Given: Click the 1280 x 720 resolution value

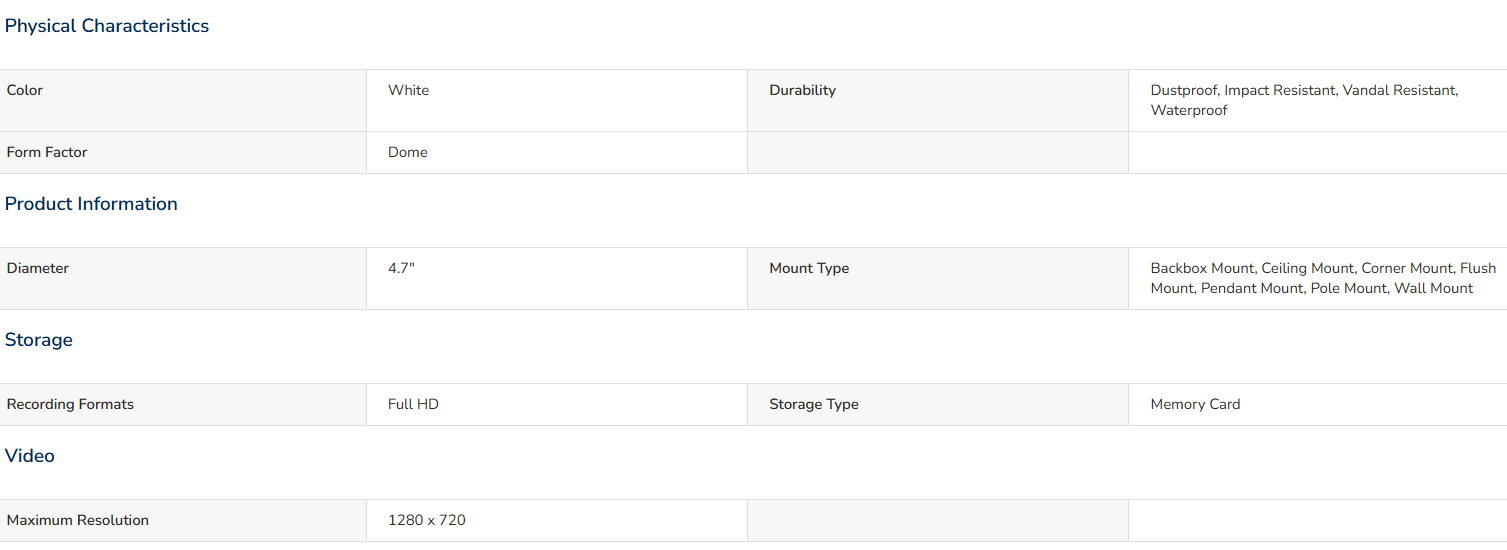Looking at the screenshot, I should (x=427, y=520).
